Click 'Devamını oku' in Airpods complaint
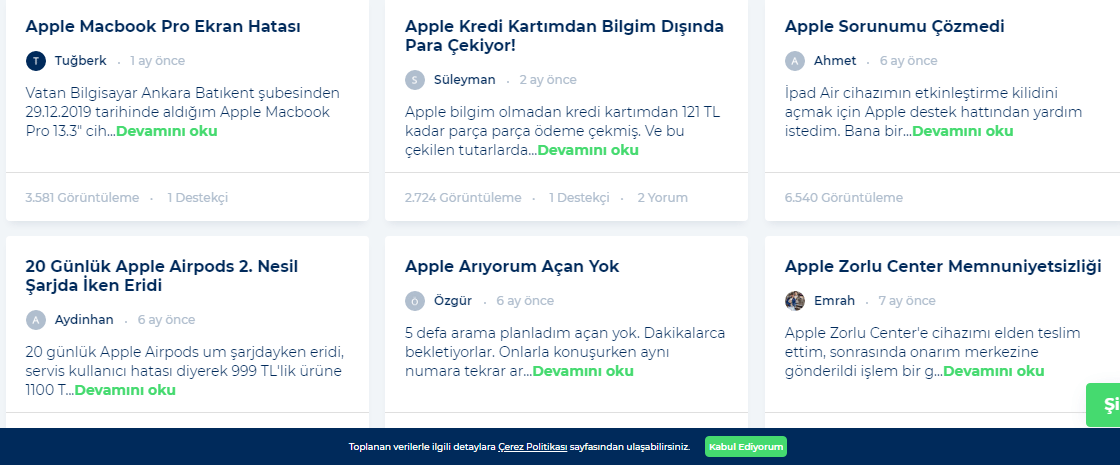This screenshot has height=465, width=1120. pos(125,391)
